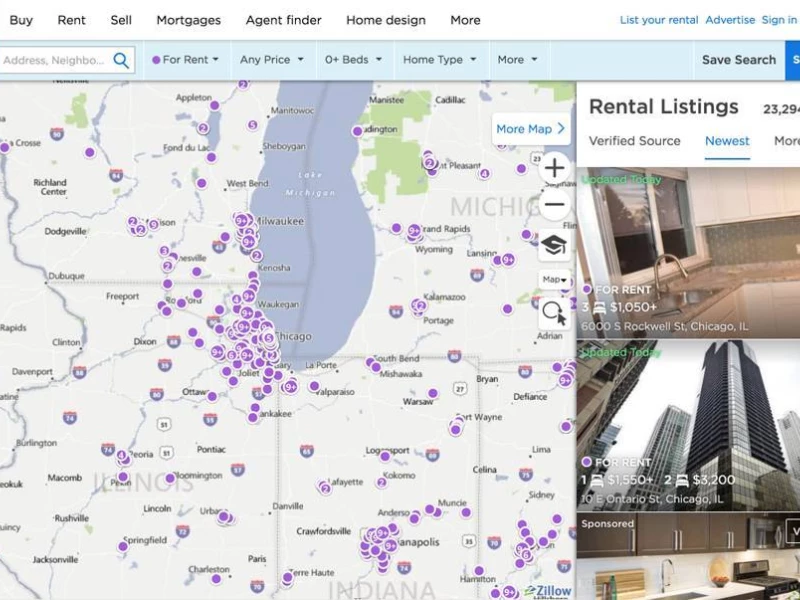The height and width of the screenshot is (600, 800).
Task: Click the marker numbered 5 near Manitowoc
Action: click(253, 125)
